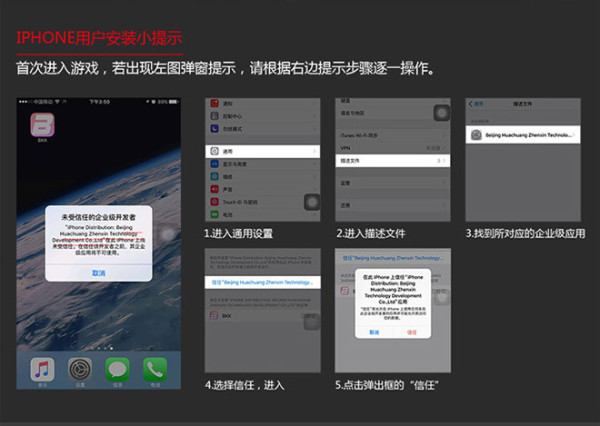Click the caption 4.选择信任，进入
600x426 pixels.
[245, 385]
